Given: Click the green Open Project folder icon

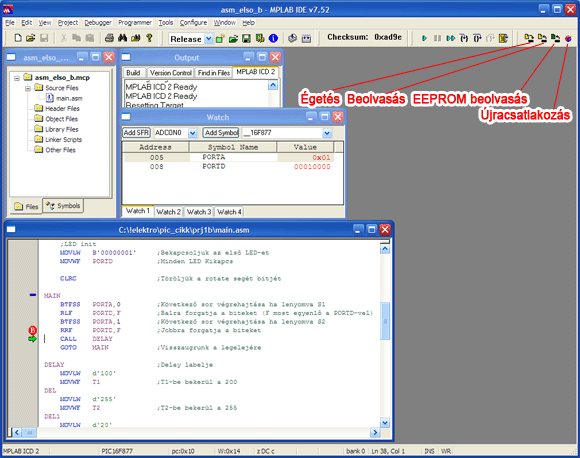Looking at the screenshot, I should click(x=233, y=38).
